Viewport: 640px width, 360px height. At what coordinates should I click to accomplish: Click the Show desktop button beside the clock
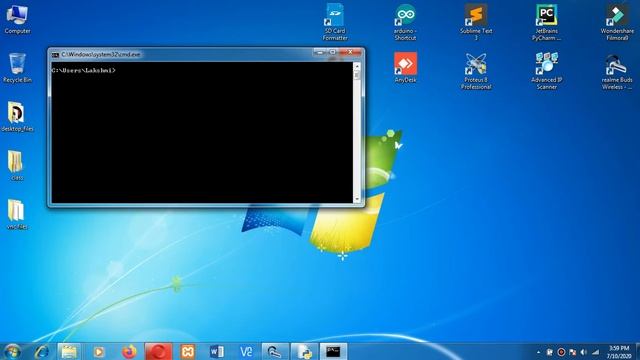(x=637, y=351)
